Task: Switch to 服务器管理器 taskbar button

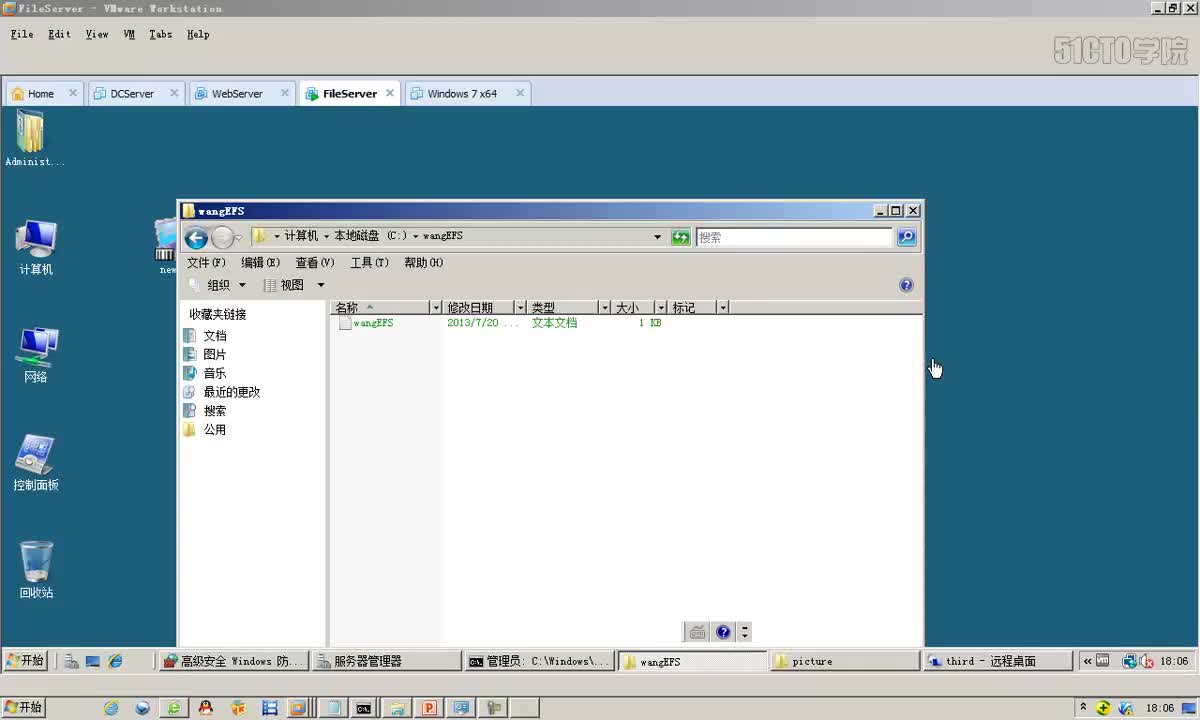Action: click(x=385, y=661)
